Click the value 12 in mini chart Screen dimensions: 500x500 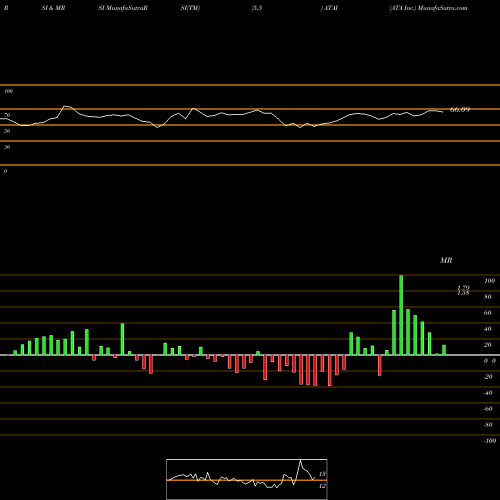coord(322,486)
